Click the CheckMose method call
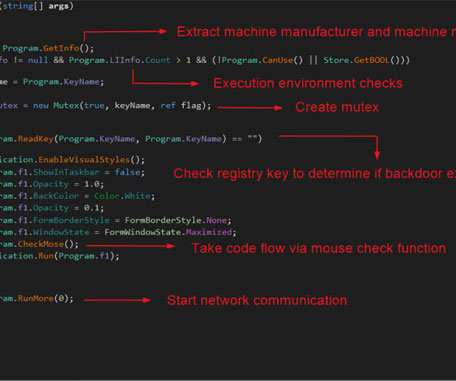Screen dimensions: 456x381 [40, 244]
